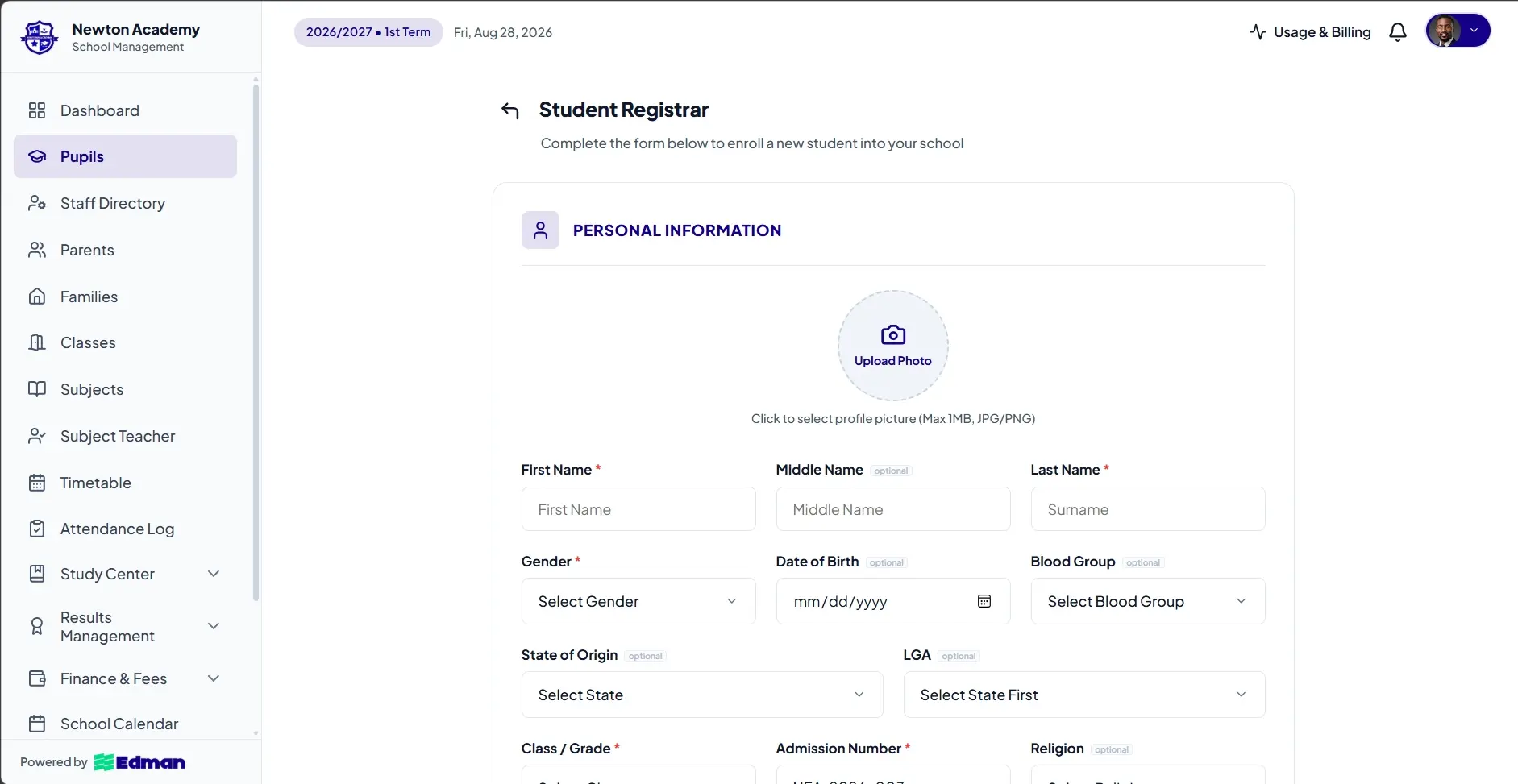Click the Date of Birth field
Image resolution: width=1518 pixels, height=784 pixels.
pyautogui.click(x=893, y=601)
